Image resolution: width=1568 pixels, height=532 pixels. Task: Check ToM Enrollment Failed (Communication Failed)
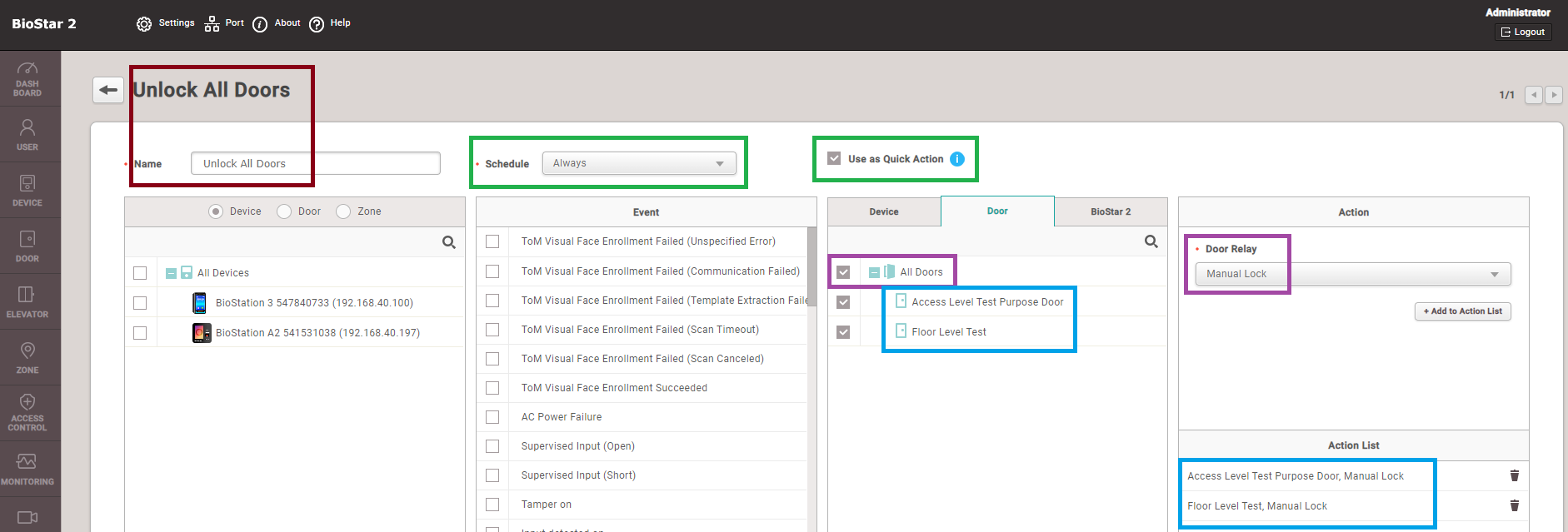click(x=492, y=271)
